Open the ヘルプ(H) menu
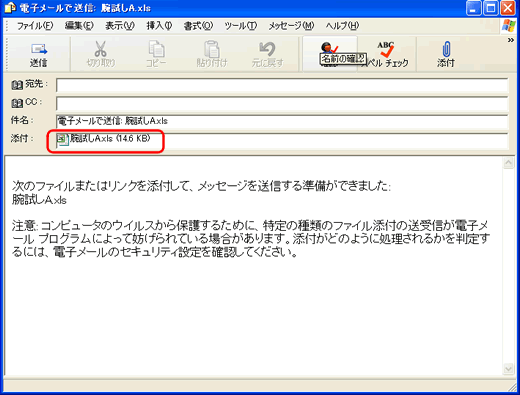 tap(342, 26)
